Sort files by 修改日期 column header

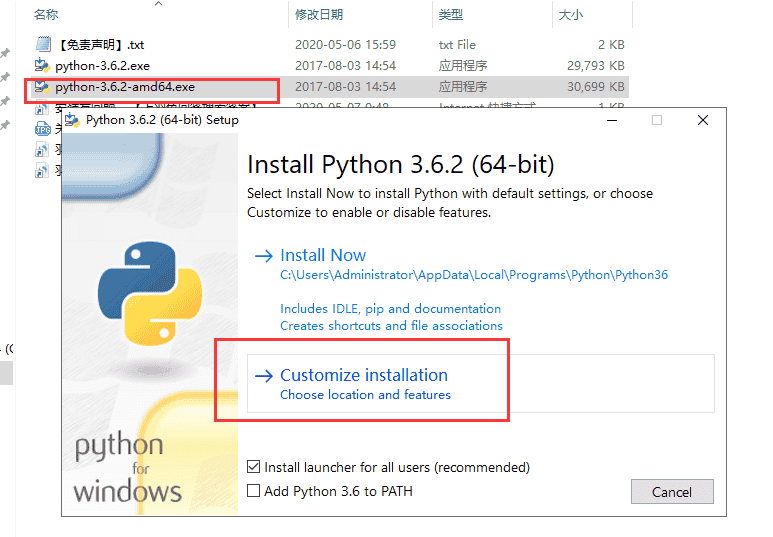[319, 15]
